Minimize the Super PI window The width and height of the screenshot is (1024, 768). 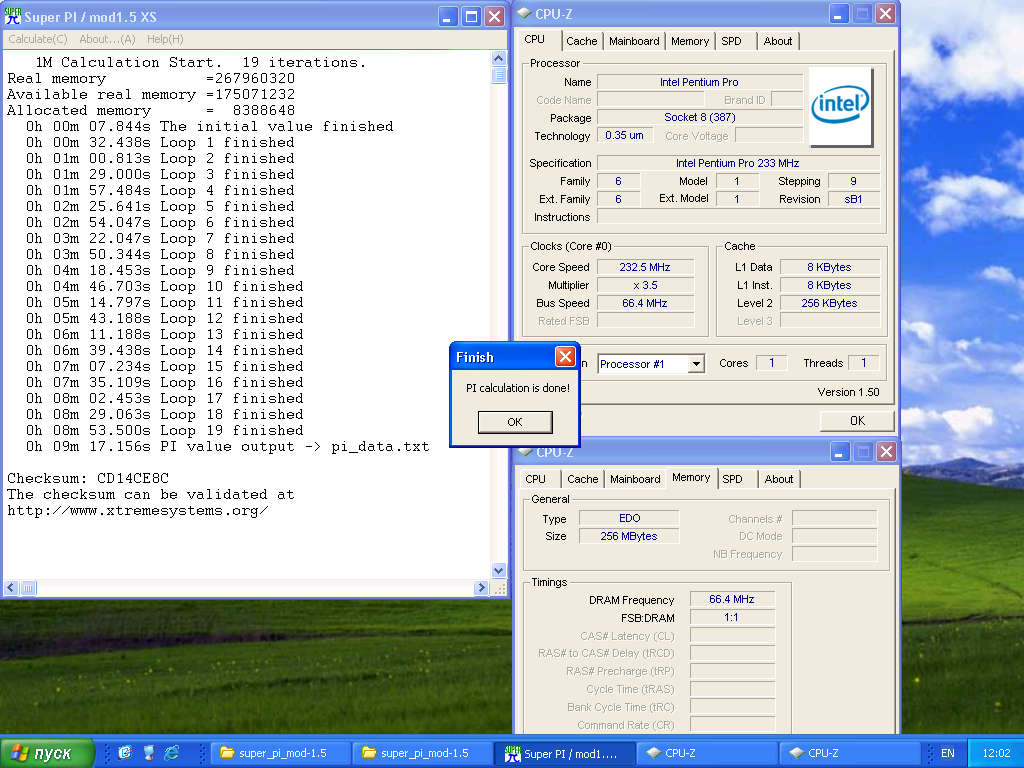tap(447, 16)
